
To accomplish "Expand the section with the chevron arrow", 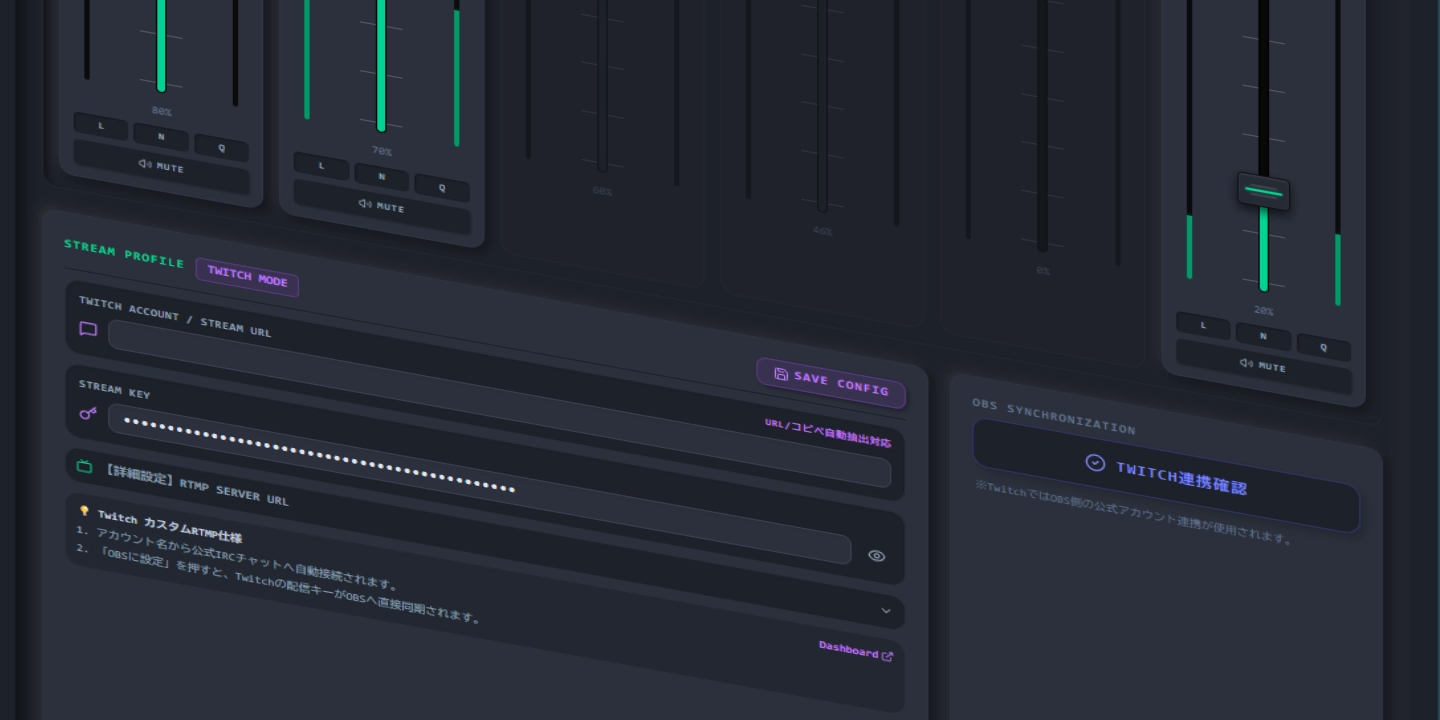I will pyautogui.click(x=886, y=611).
